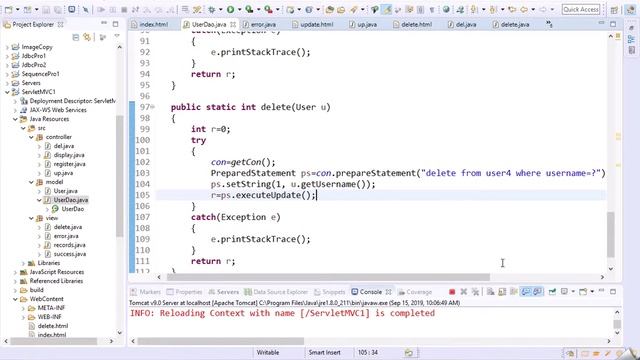The height and width of the screenshot is (360, 640).
Task: Expand the Libraries node
Action: tap(23, 263)
